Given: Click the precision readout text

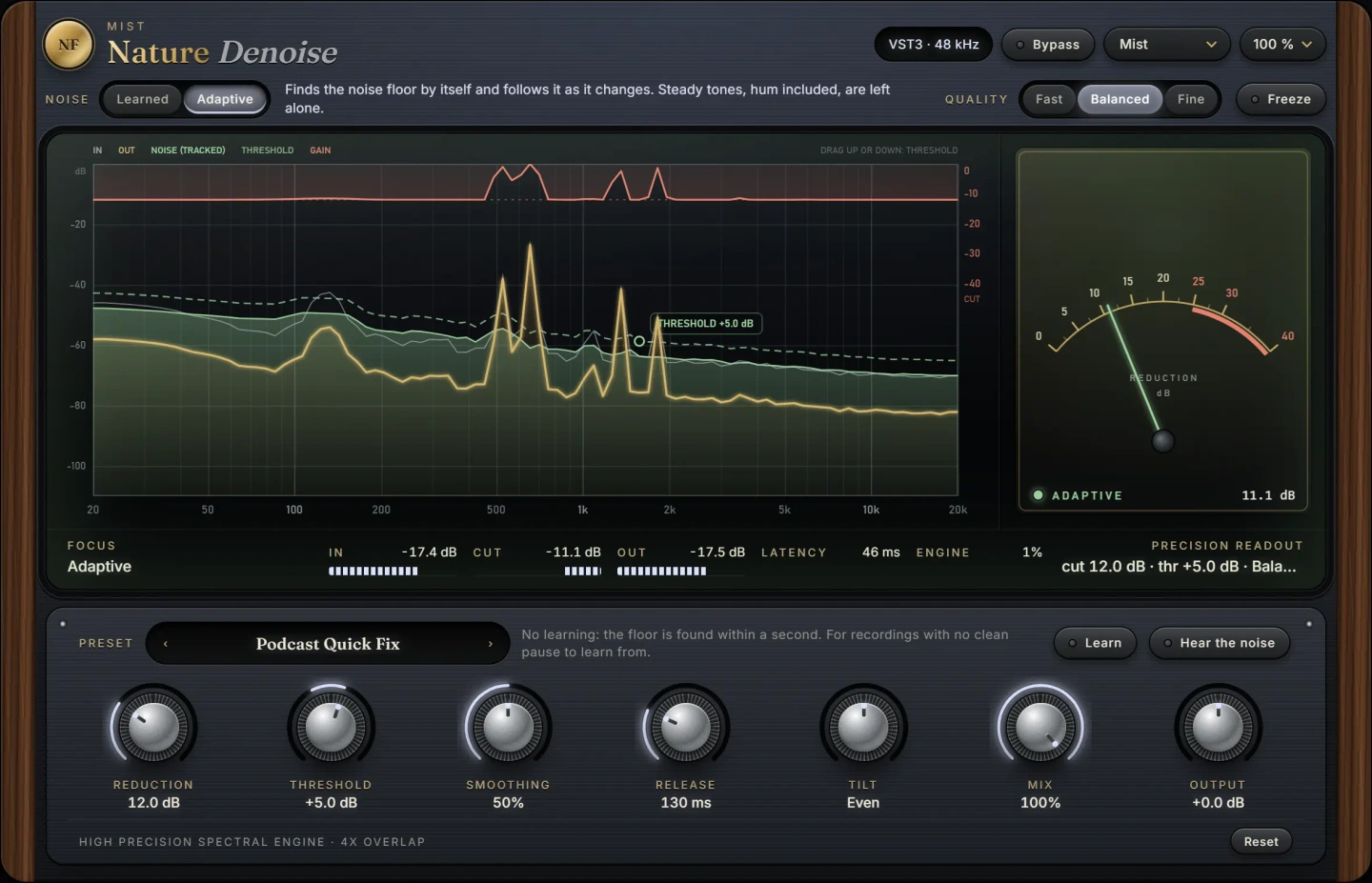Looking at the screenshot, I should point(1179,567).
